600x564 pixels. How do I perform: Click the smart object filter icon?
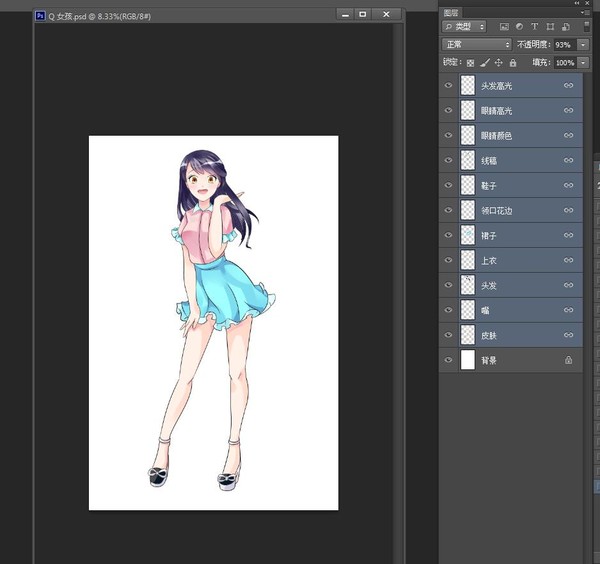click(x=566, y=26)
